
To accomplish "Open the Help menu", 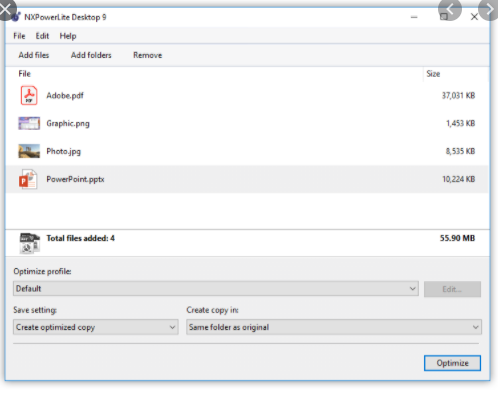I will pos(68,36).
